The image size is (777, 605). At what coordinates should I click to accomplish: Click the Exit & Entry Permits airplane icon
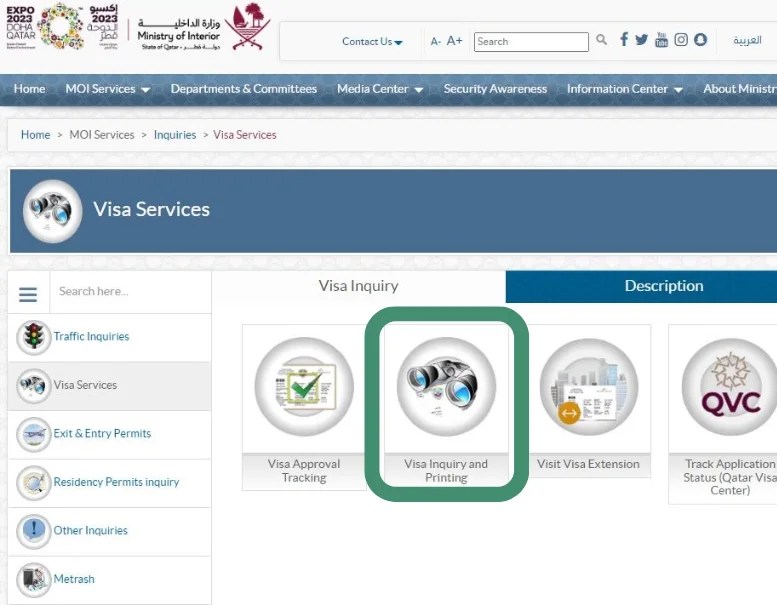34,434
